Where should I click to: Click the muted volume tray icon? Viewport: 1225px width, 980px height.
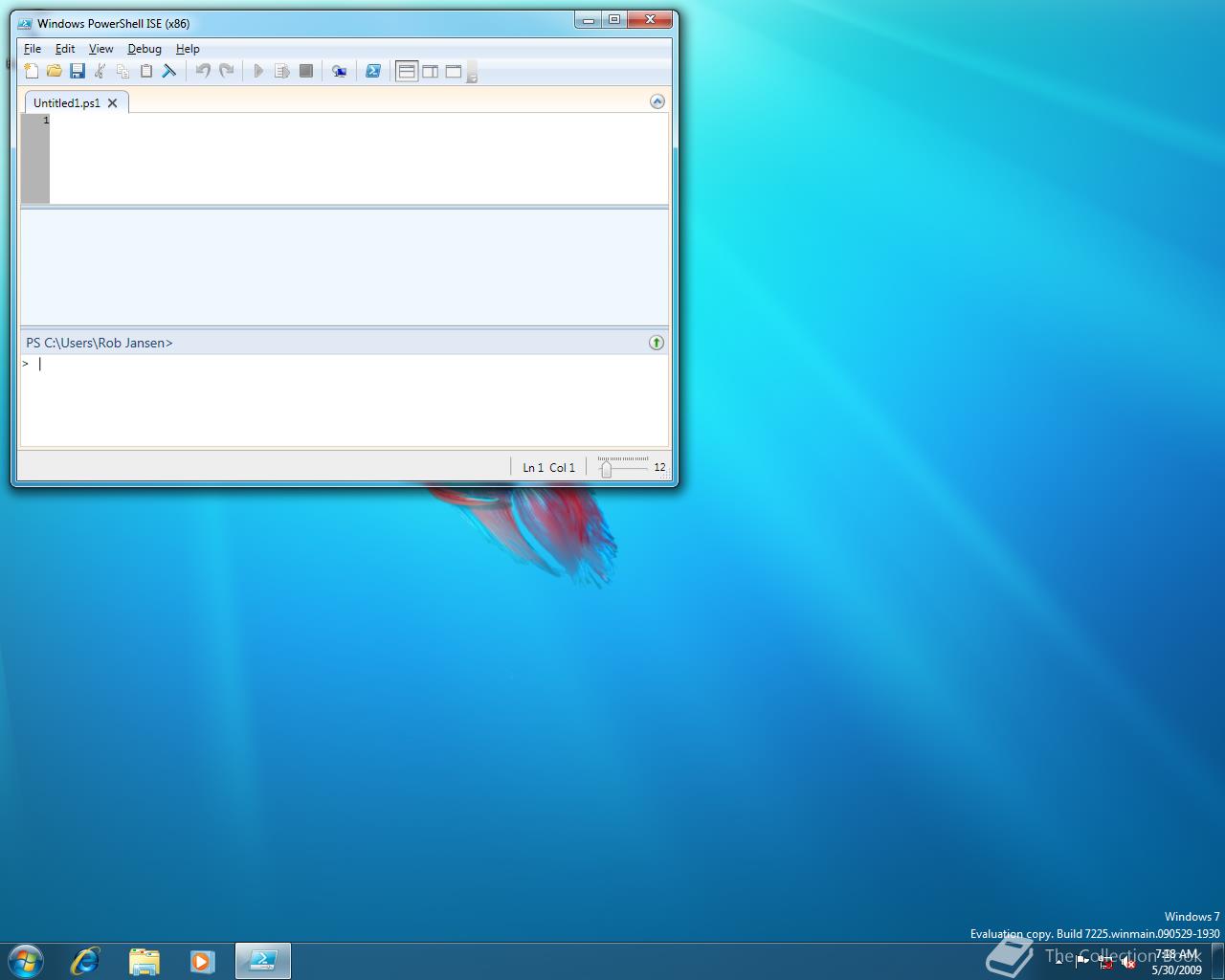point(1128,963)
